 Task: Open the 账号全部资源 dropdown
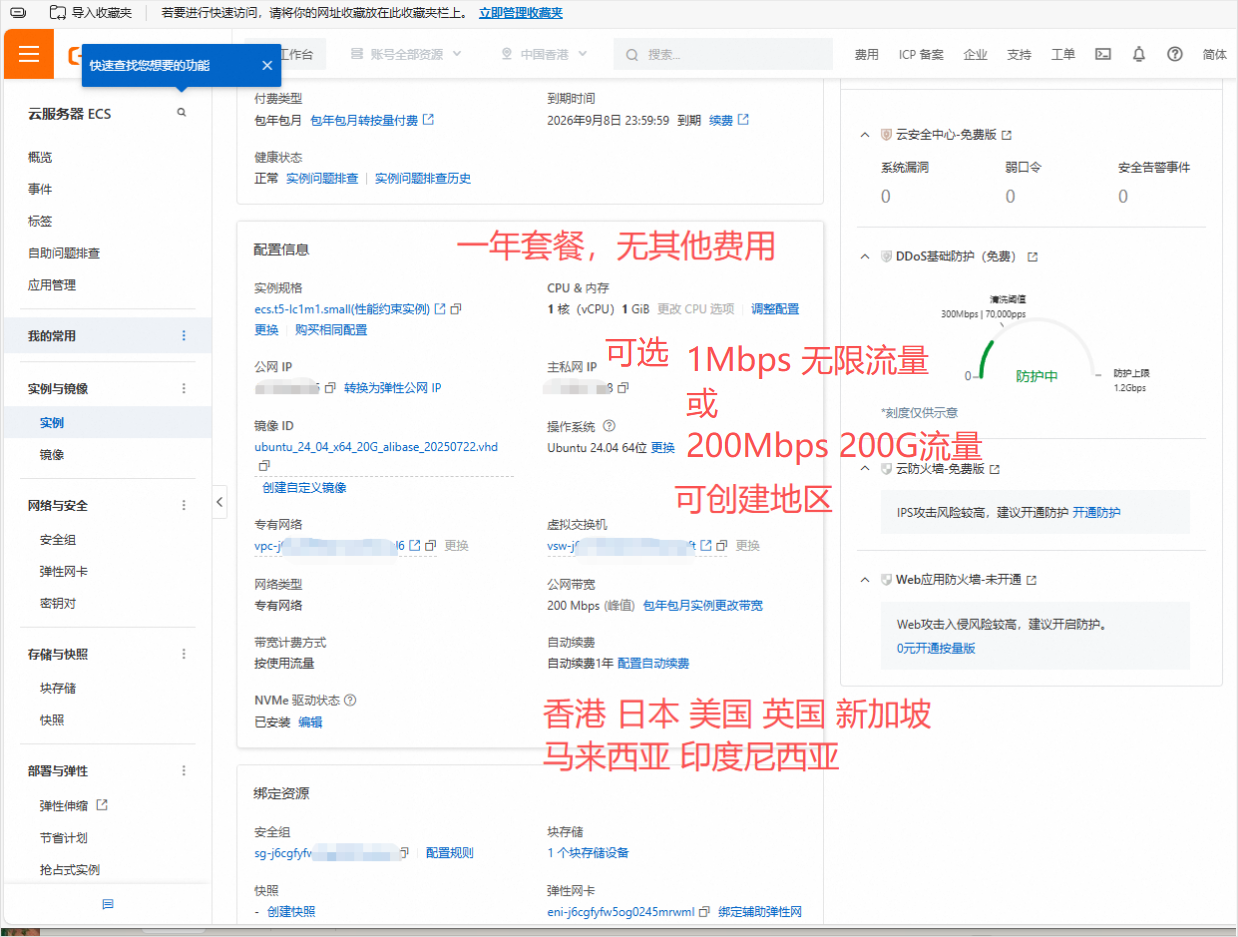point(406,54)
